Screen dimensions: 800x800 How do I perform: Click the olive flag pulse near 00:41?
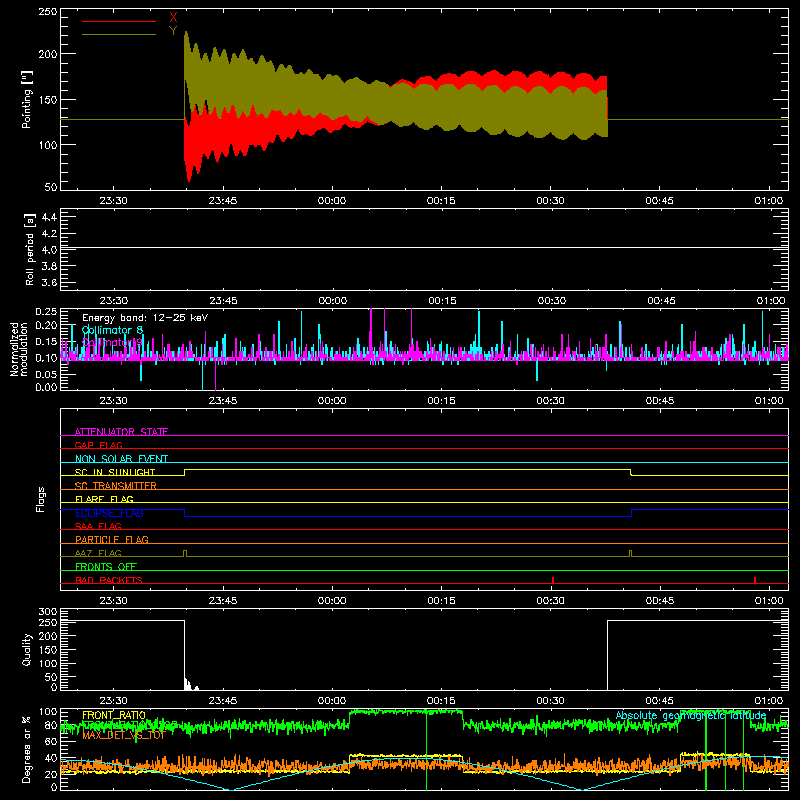(631, 554)
